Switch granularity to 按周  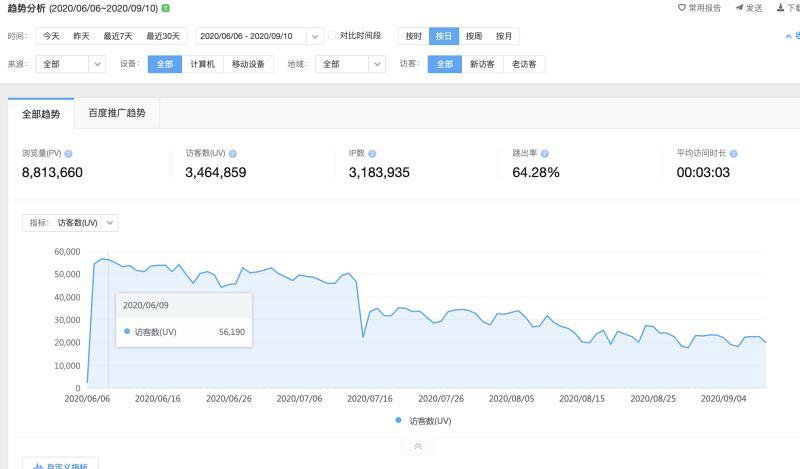coord(474,36)
